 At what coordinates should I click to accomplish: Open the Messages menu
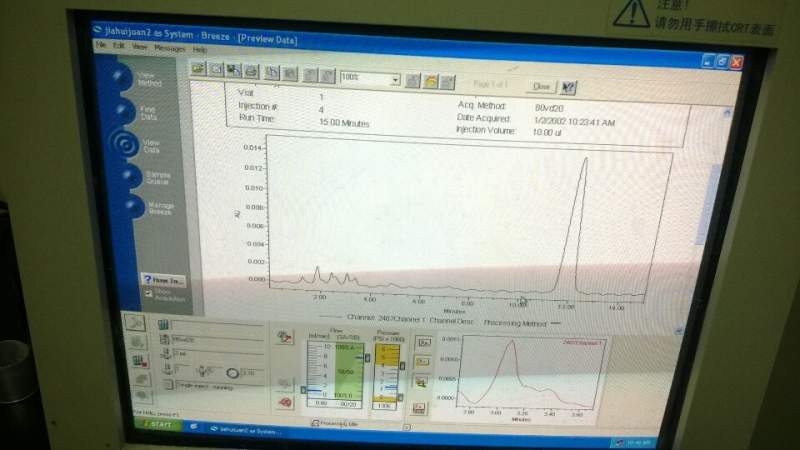point(169,48)
